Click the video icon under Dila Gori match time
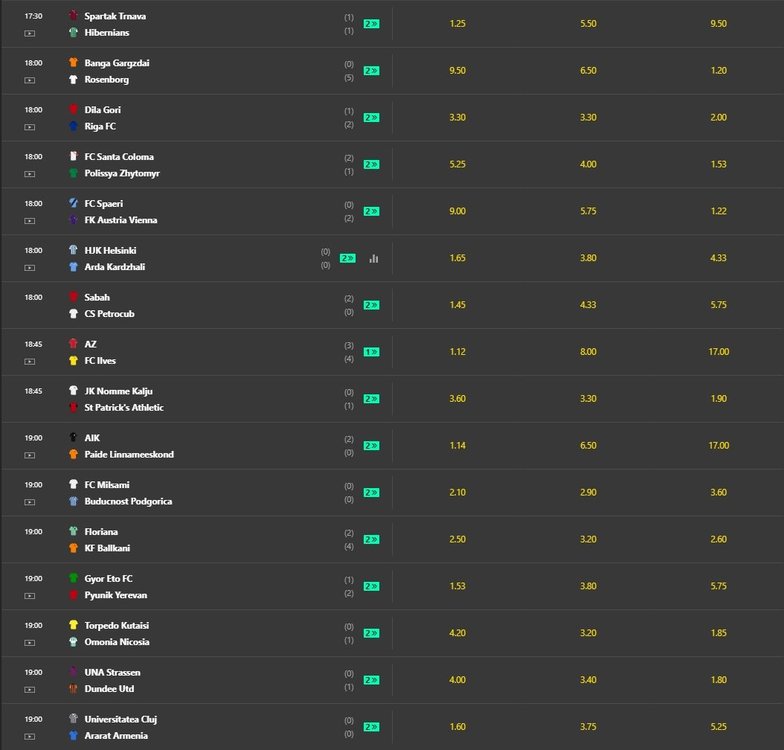Viewport: 784px width, 750px height. 30,127
